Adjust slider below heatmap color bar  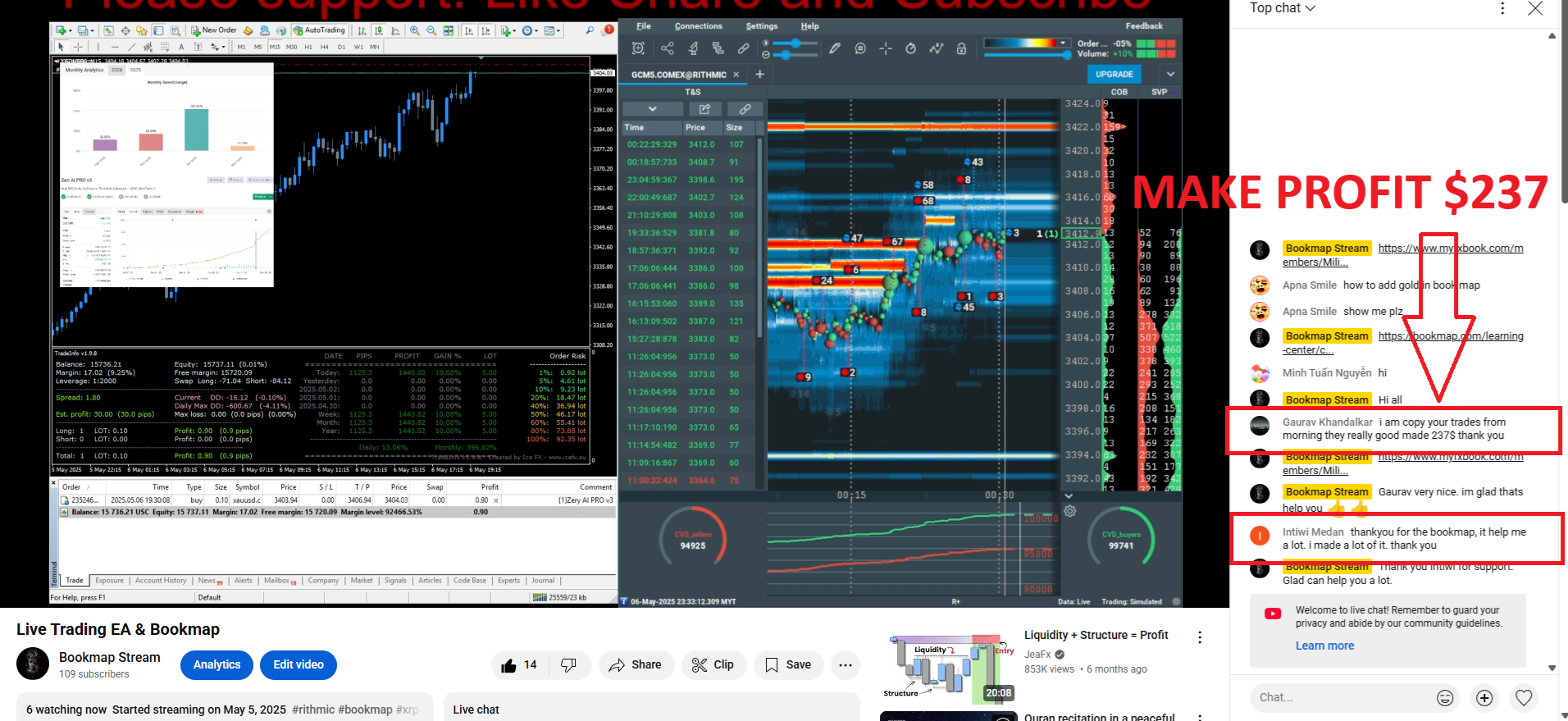pos(1028,55)
